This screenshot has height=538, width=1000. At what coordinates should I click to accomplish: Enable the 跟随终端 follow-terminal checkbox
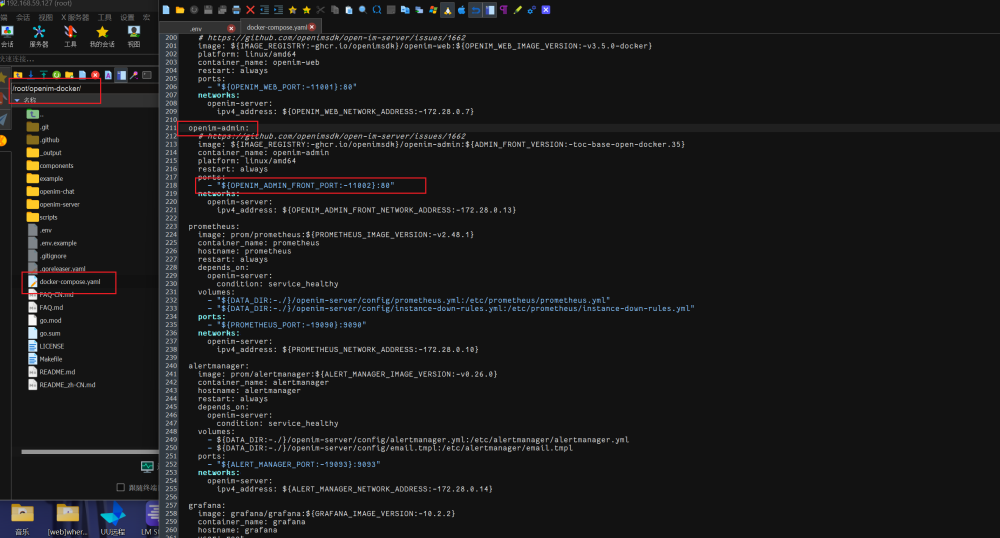[x=122, y=488]
